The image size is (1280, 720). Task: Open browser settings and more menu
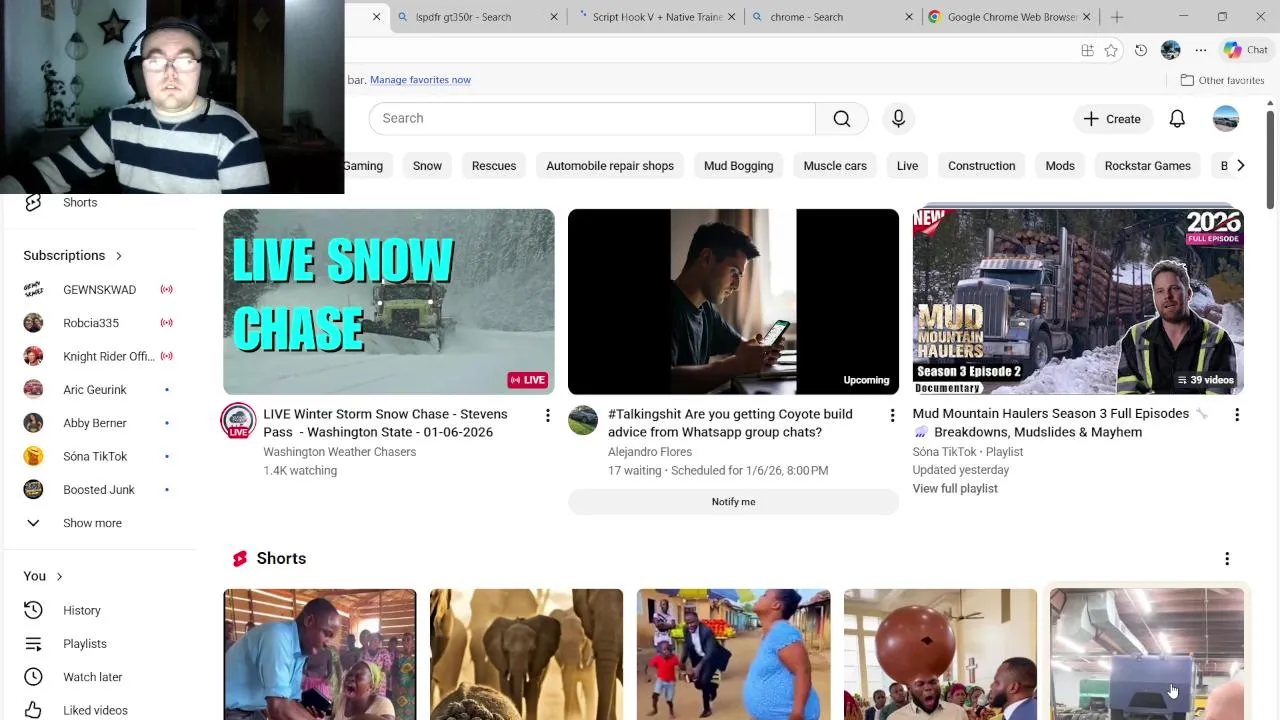1201,50
